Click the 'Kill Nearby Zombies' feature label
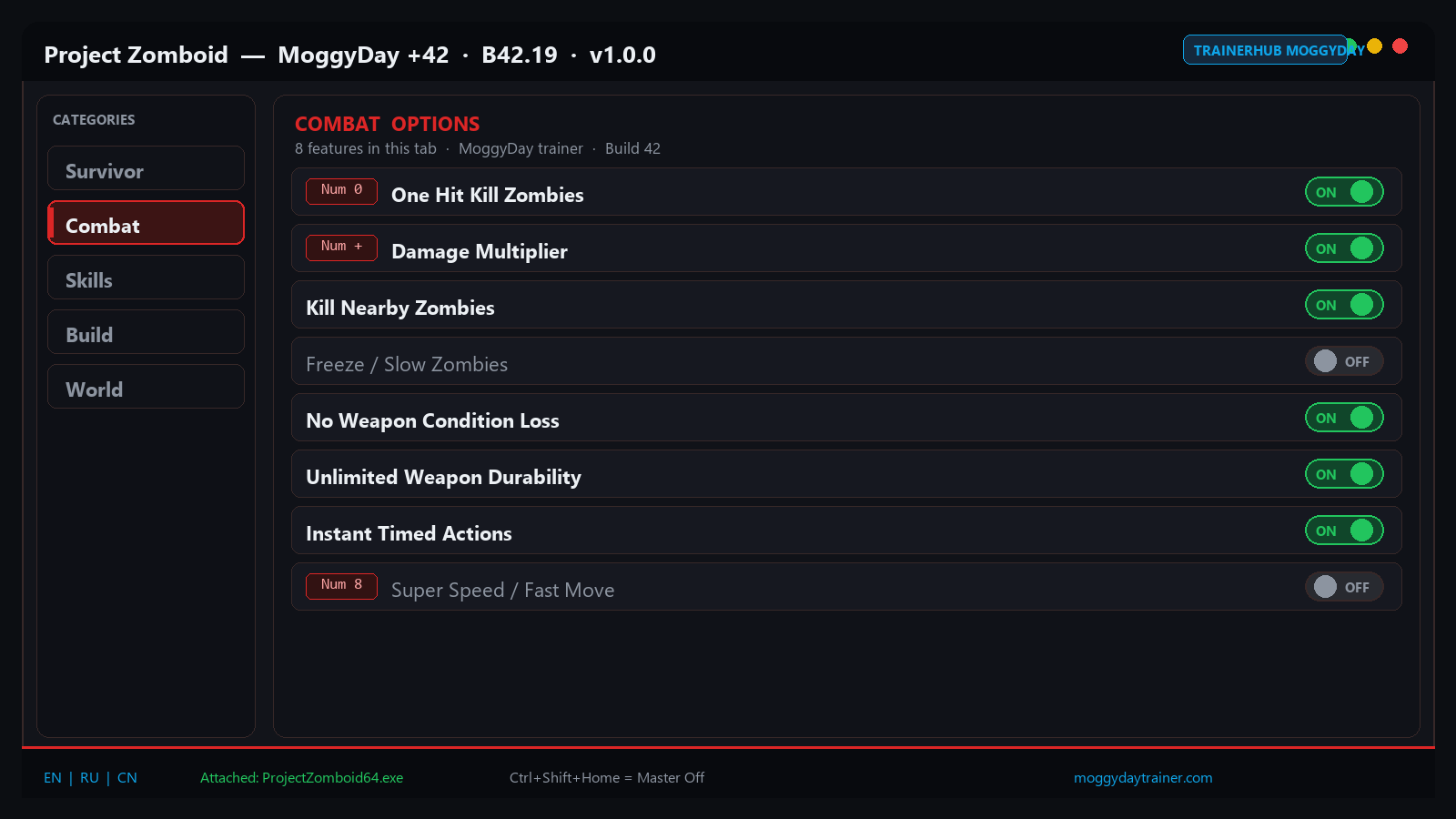The image size is (1456, 819). [400, 308]
